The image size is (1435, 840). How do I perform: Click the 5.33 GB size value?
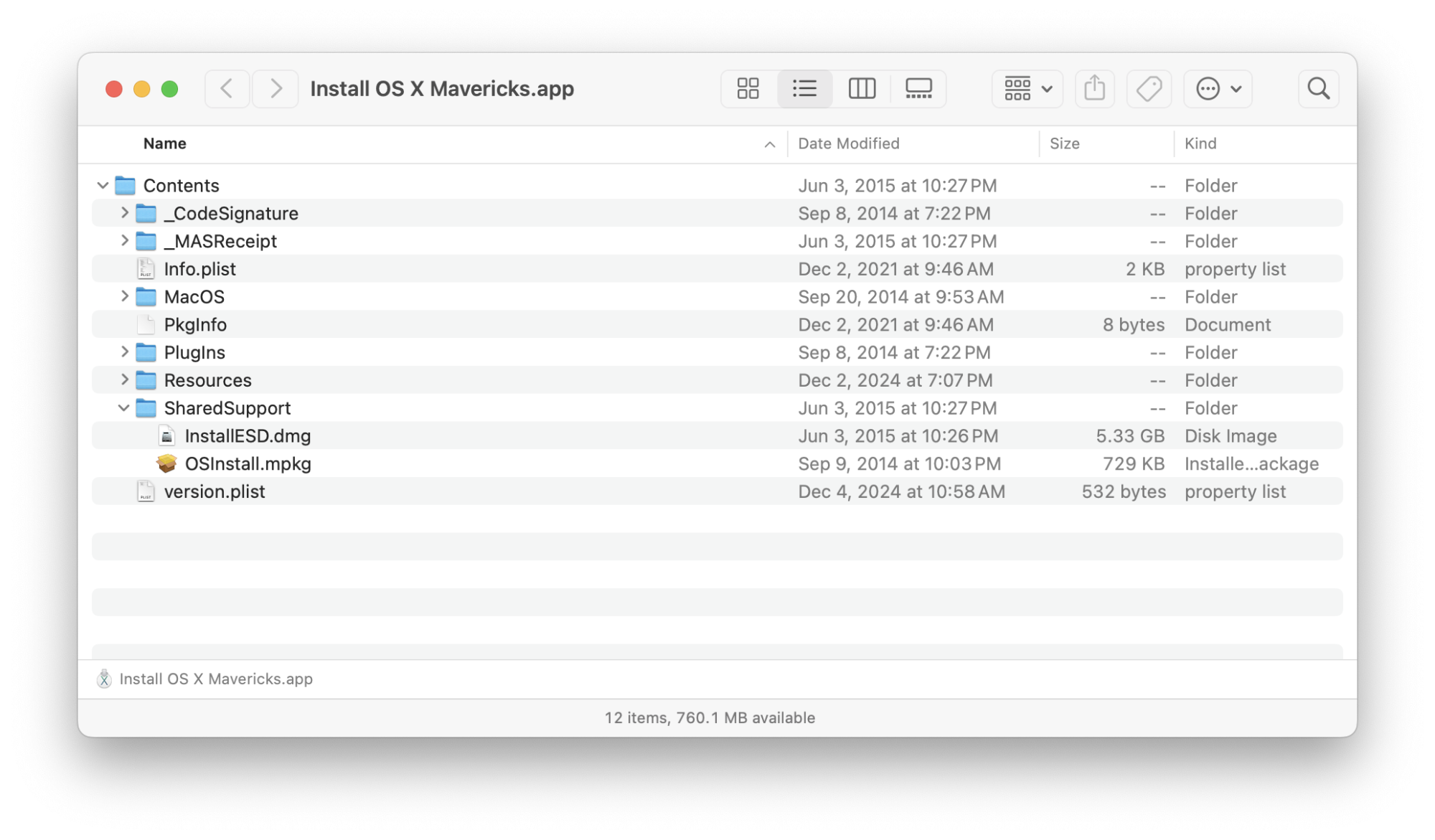pyautogui.click(x=1130, y=435)
